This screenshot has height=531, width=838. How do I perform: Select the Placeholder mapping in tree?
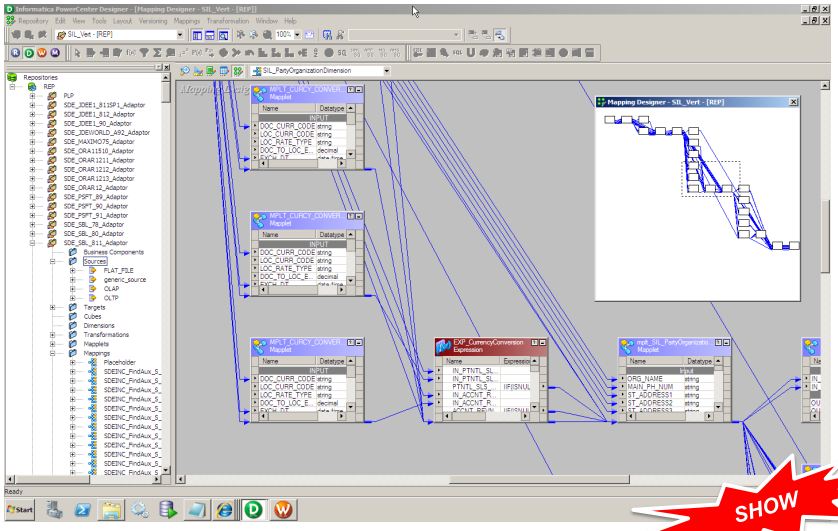click(x=119, y=362)
